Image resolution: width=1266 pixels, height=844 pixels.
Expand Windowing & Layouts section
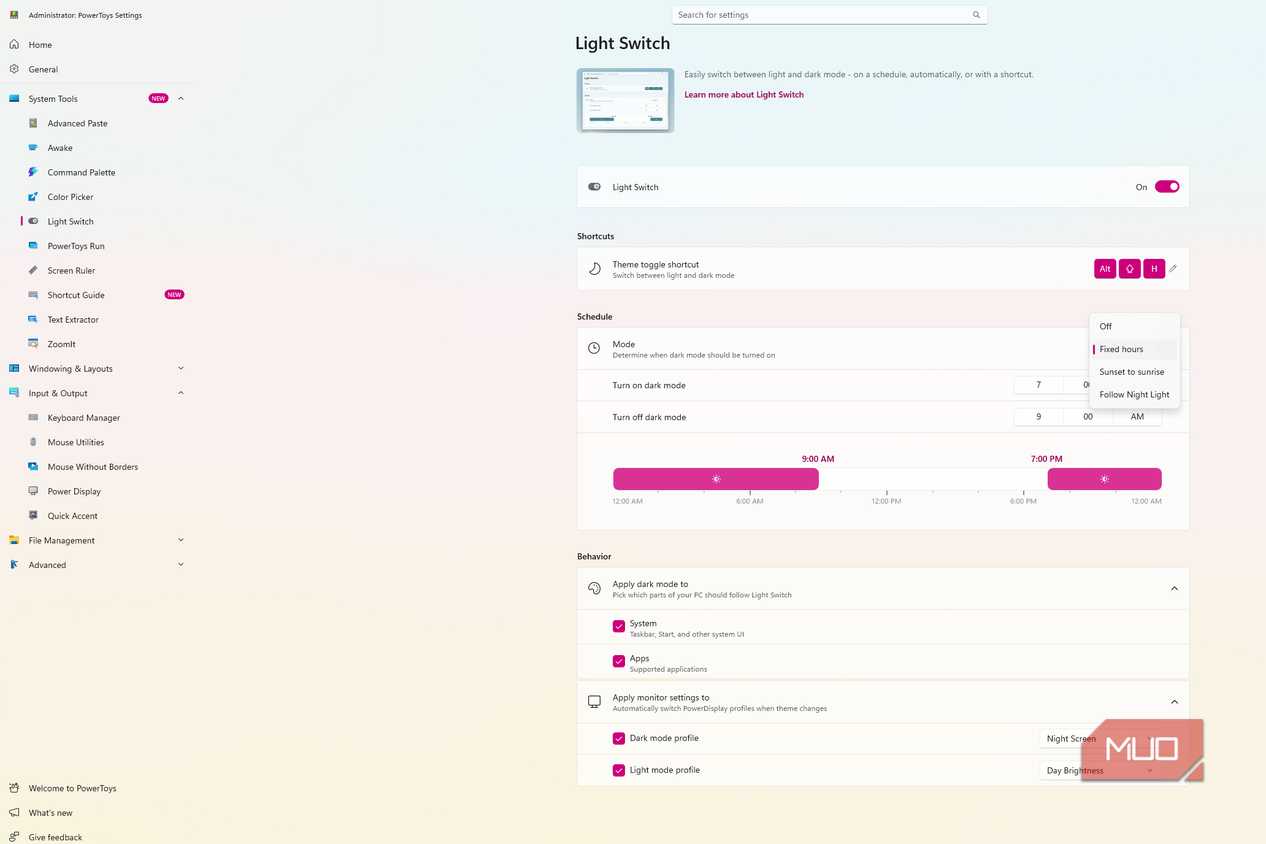coord(181,369)
